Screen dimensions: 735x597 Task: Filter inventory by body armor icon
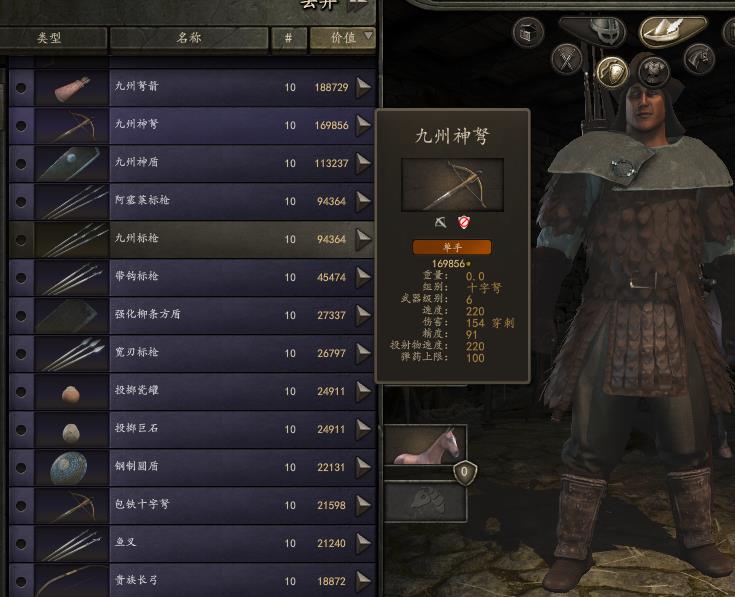[652, 71]
